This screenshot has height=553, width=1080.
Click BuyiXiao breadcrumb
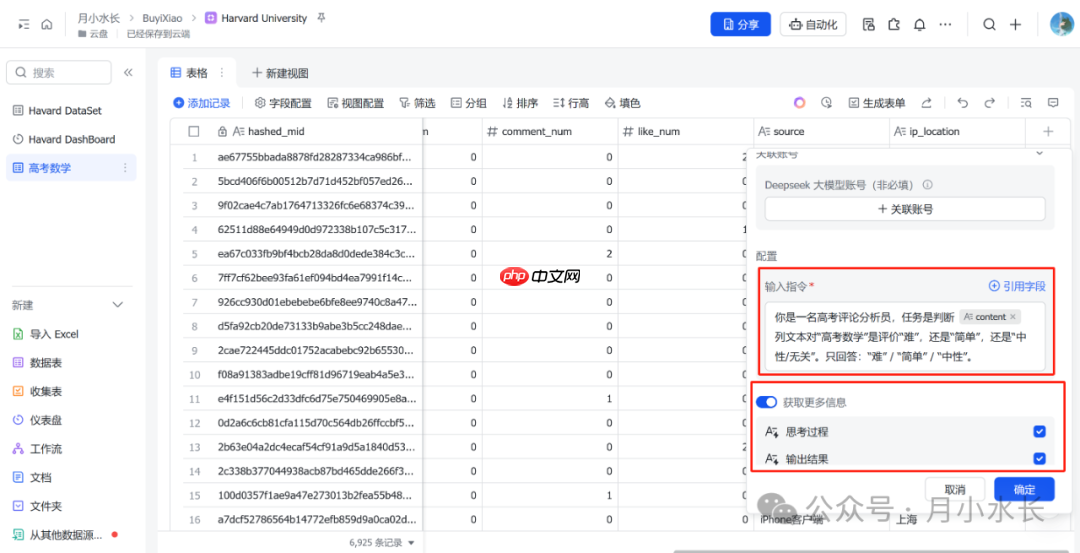click(163, 19)
